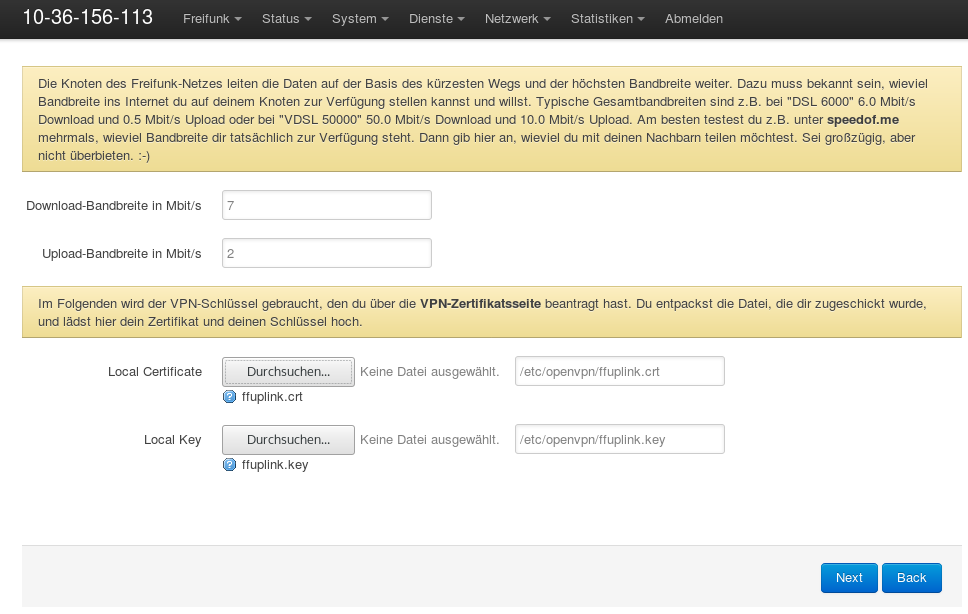Click Abmelden to log out
The height and width of the screenshot is (614, 968).
pos(693,19)
